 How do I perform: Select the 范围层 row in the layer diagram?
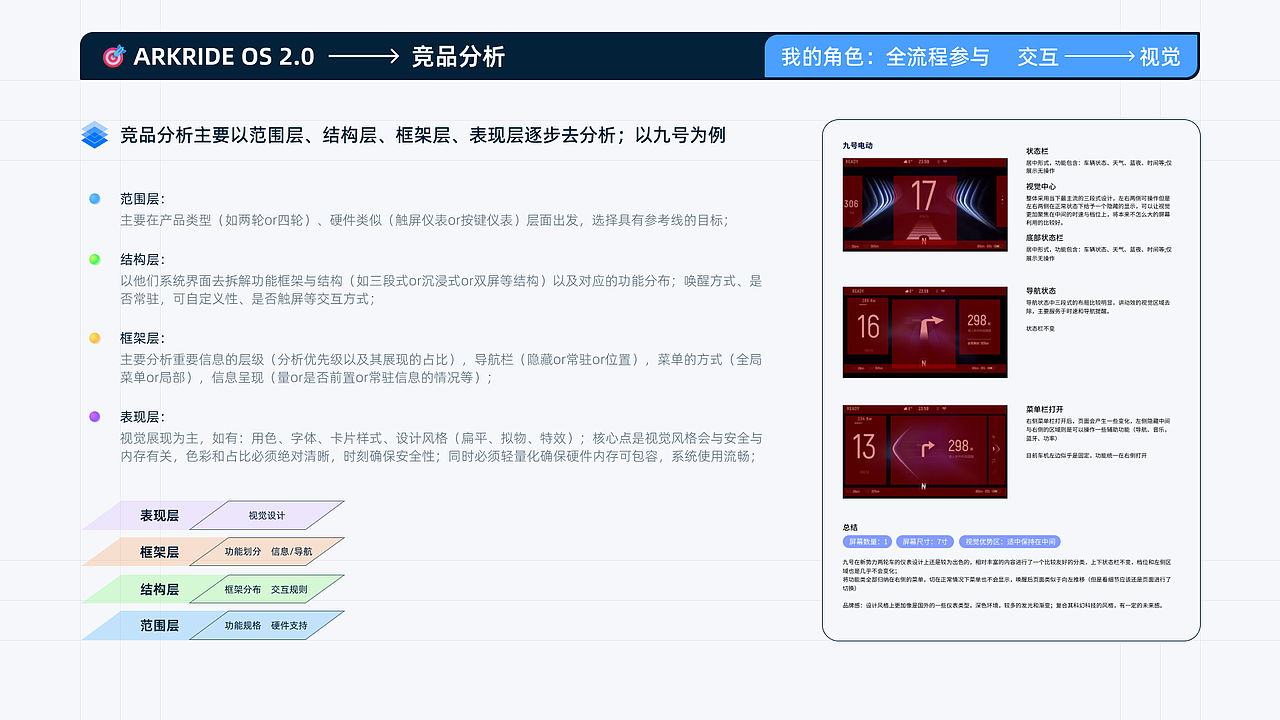pos(160,626)
